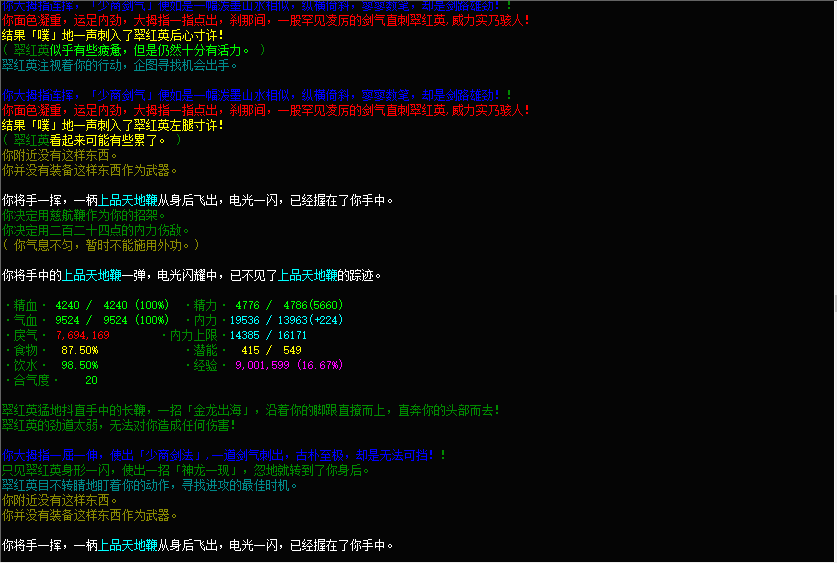Click the 饮水 percentage 98.50%
Screen dimensions: 837x563
(x=79, y=365)
